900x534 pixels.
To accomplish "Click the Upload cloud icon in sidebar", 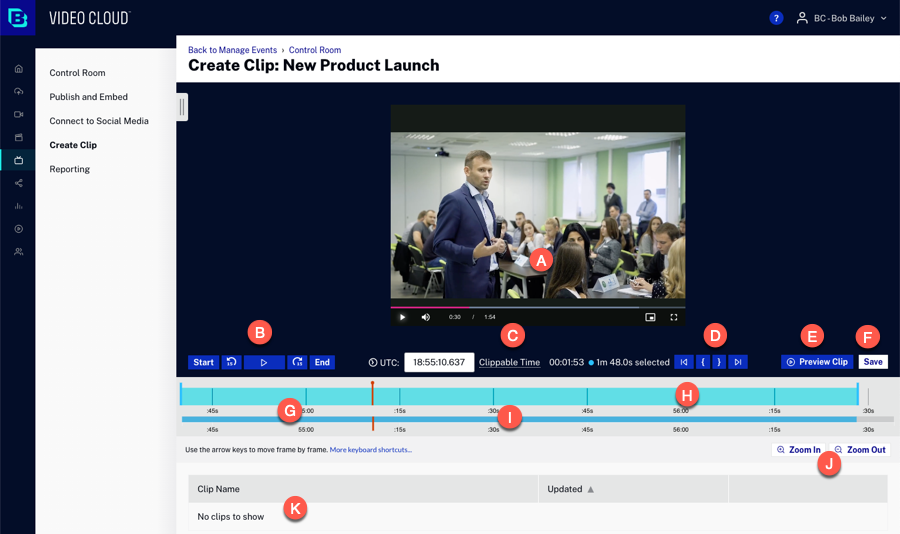I will click(x=18, y=92).
